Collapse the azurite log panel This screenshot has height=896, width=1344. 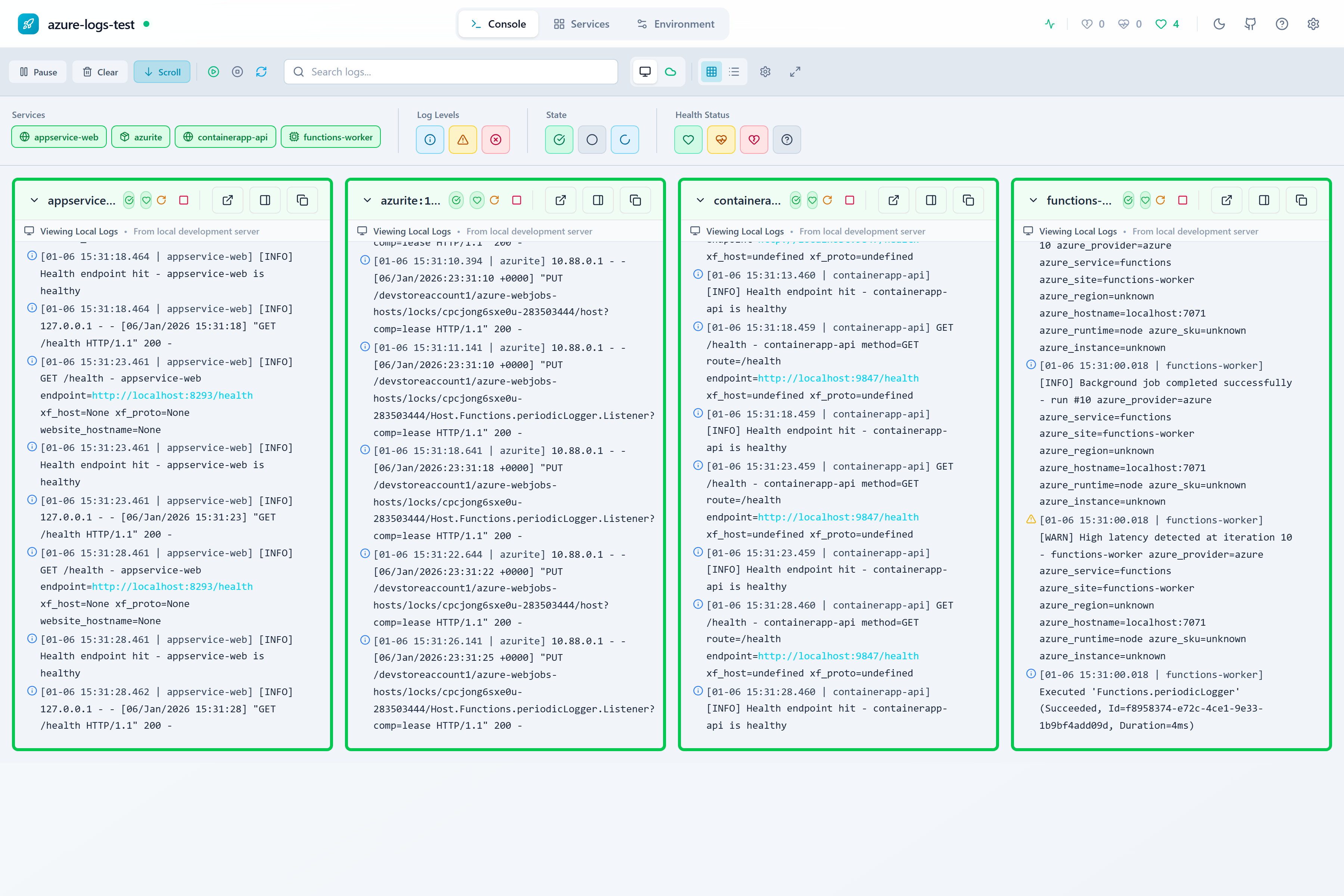[367, 200]
